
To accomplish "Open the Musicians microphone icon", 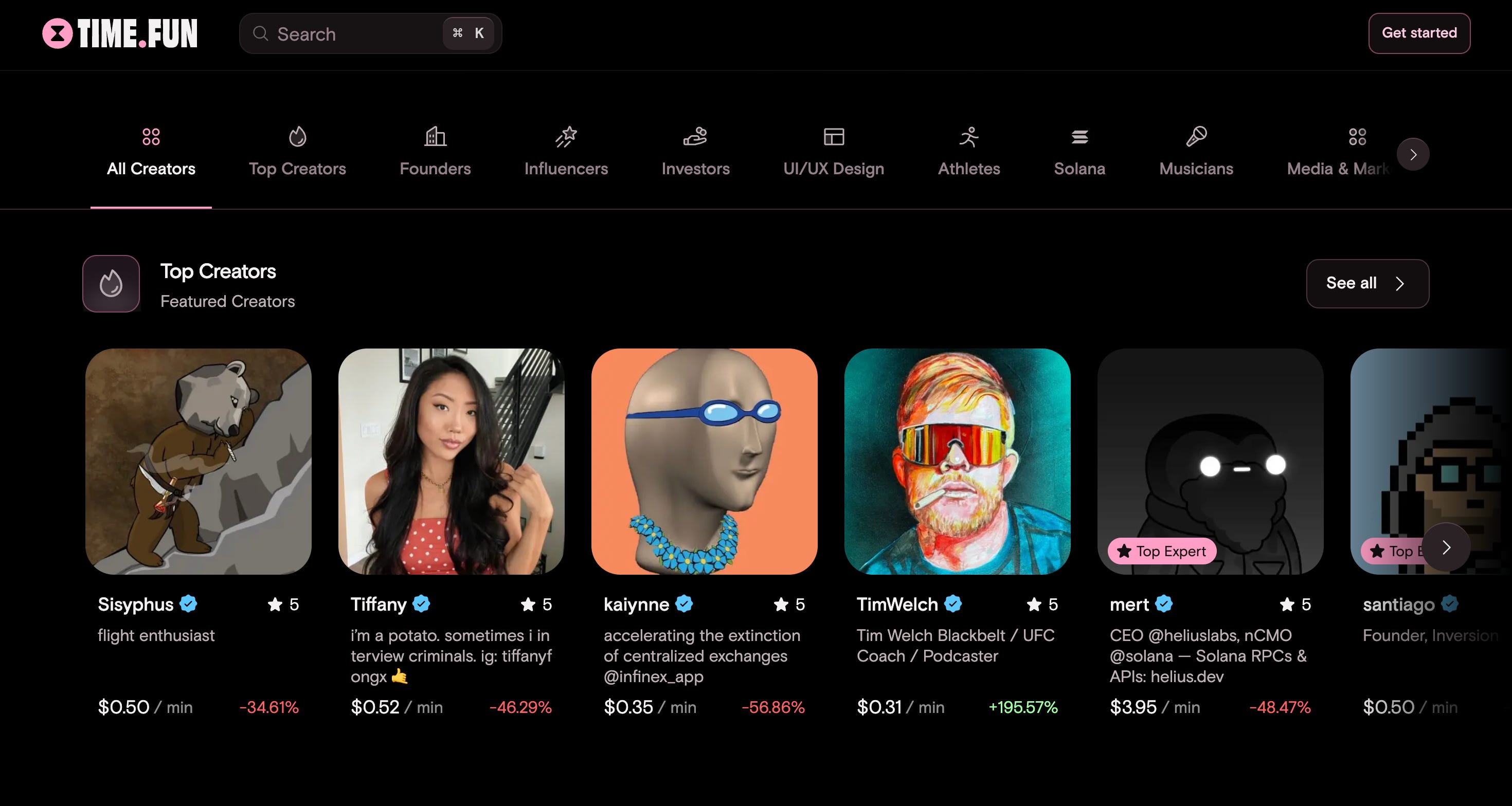I will (1196, 136).
